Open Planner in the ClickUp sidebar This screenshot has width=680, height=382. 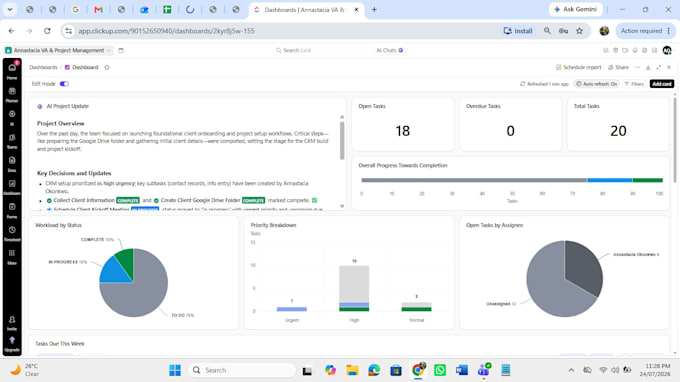coord(12,94)
